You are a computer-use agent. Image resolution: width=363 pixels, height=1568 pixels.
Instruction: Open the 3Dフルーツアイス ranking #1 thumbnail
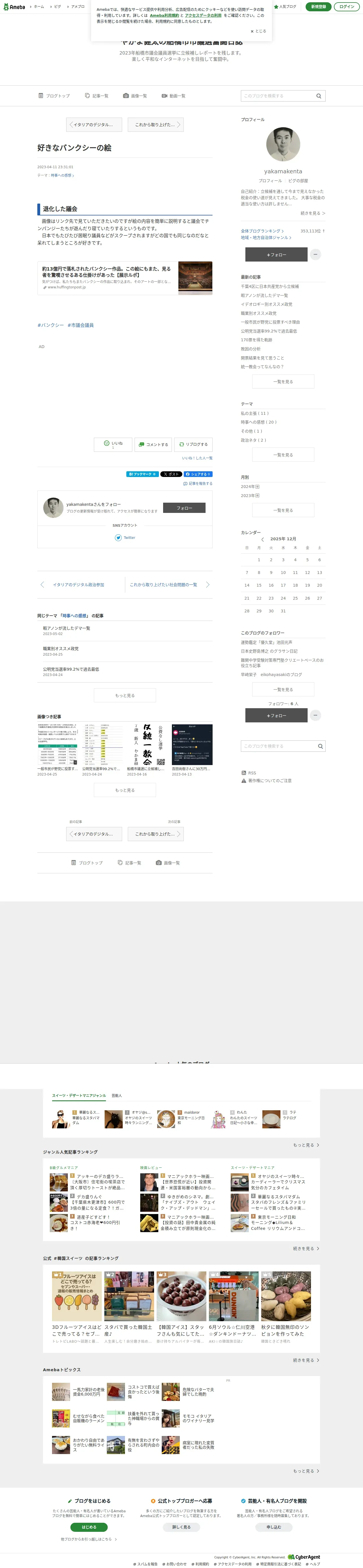click(x=76, y=1296)
